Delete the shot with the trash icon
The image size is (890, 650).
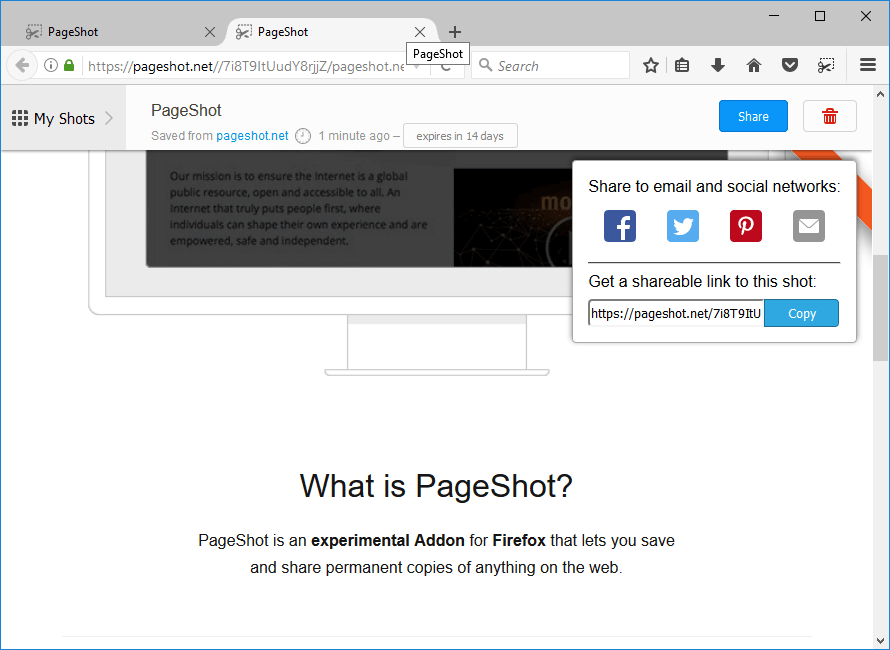coord(829,115)
